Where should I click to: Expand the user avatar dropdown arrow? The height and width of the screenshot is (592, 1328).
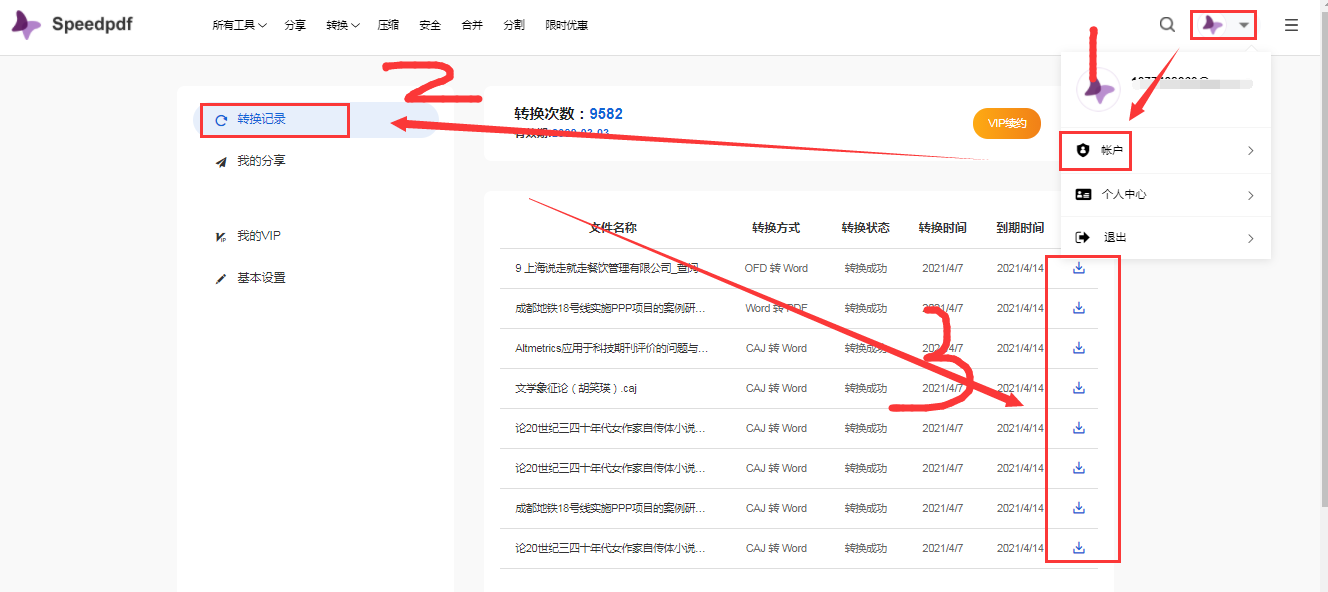tap(1243, 25)
